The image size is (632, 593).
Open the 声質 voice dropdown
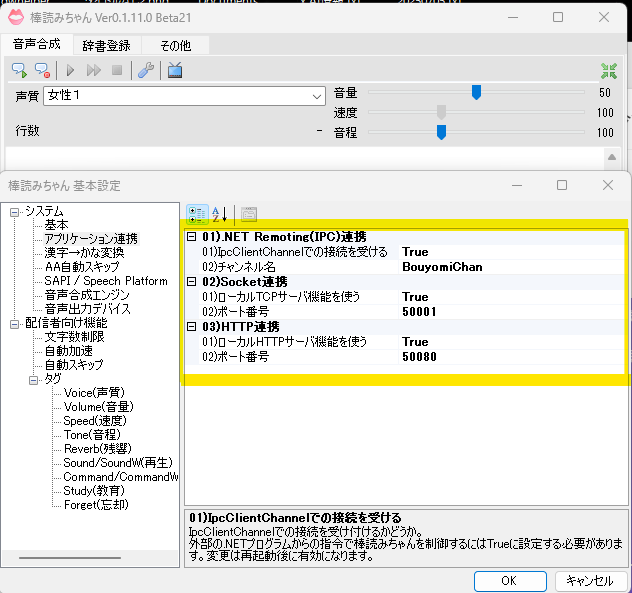pos(317,96)
